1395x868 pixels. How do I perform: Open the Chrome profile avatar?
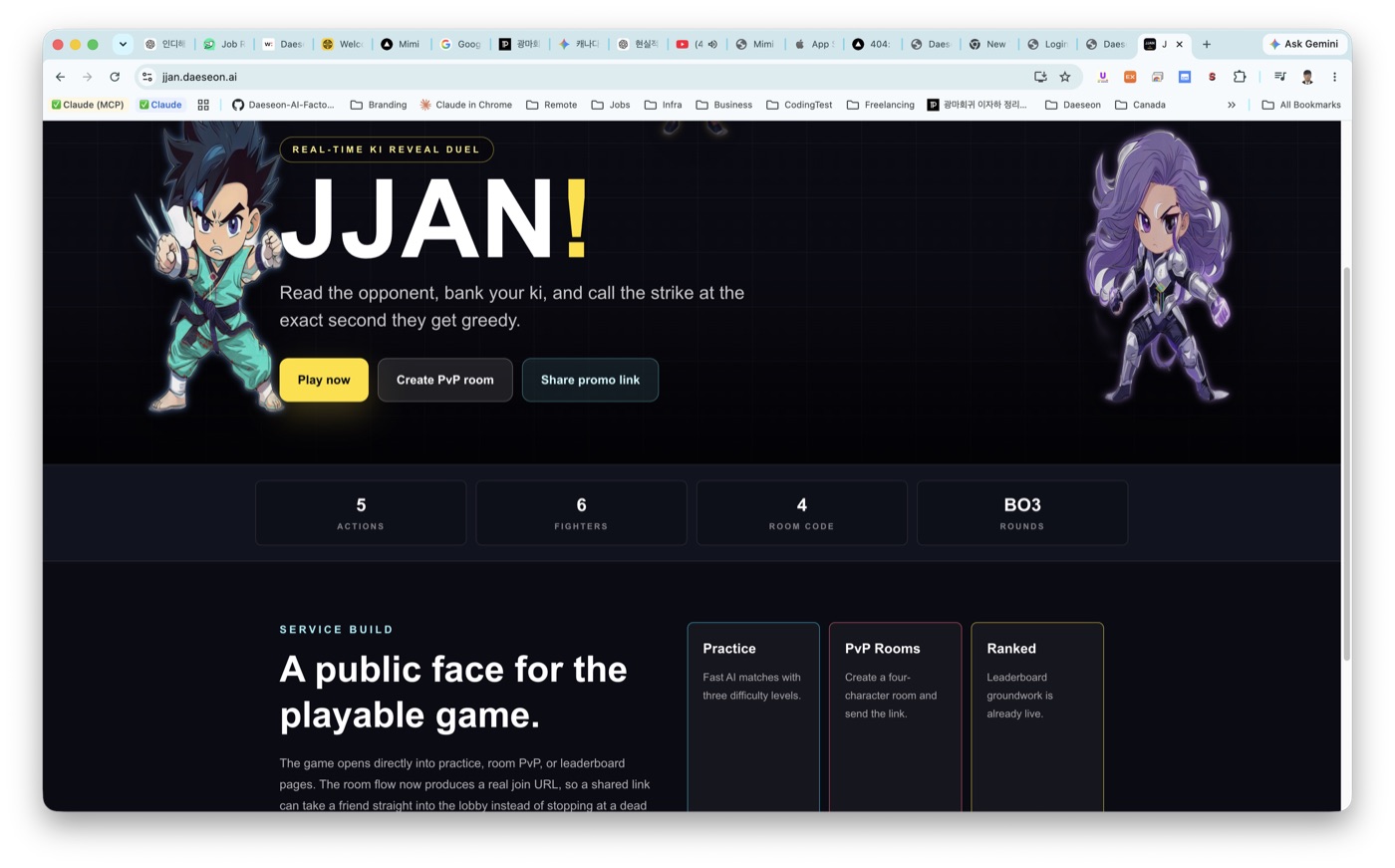coord(1307,77)
